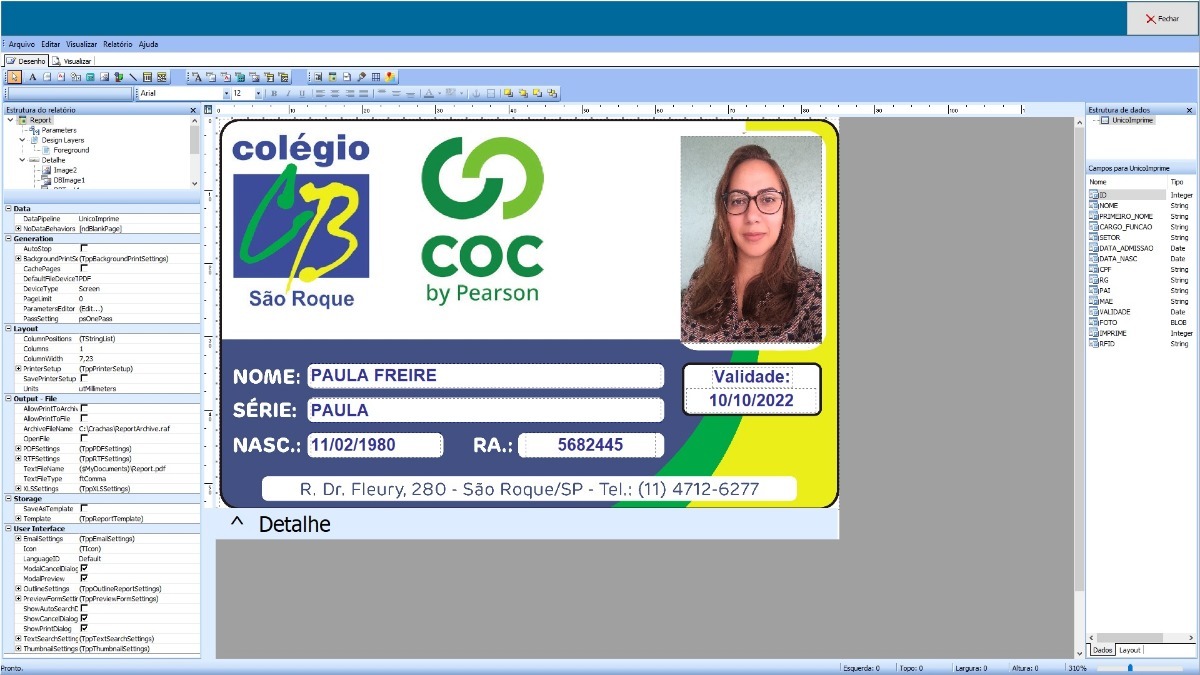Click the Detalhe band bar
Image resolution: width=1200 pixels, height=675 pixels.
(527, 524)
